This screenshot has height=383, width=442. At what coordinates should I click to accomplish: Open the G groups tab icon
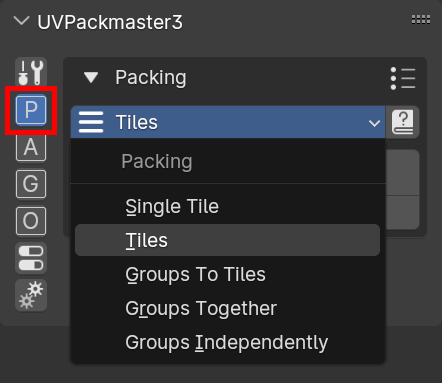pos(31,184)
